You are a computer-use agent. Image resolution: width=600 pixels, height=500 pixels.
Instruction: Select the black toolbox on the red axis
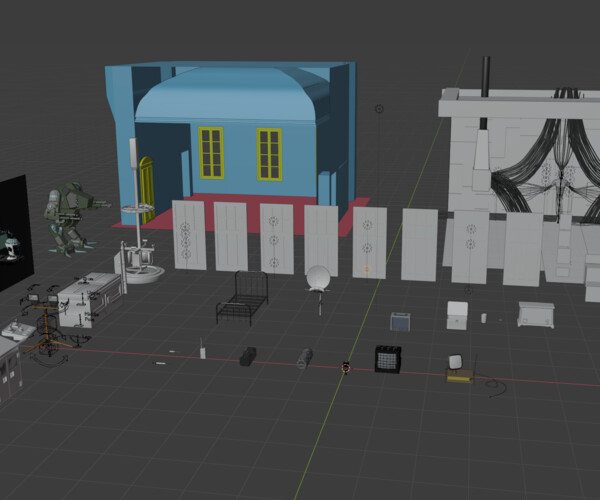click(x=248, y=357)
